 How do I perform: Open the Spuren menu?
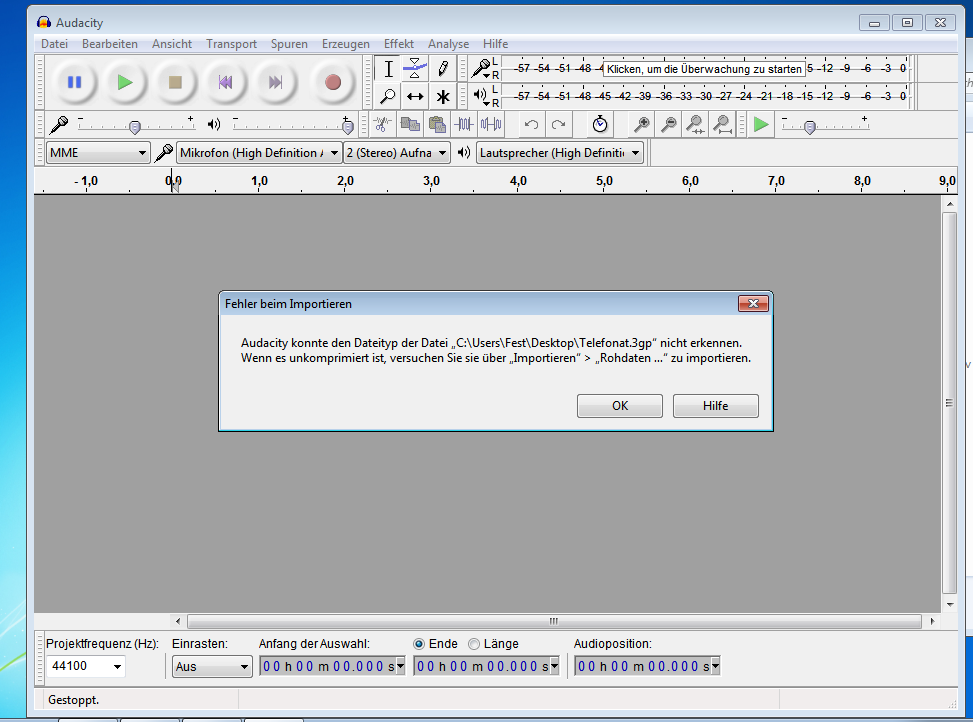(x=289, y=44)
